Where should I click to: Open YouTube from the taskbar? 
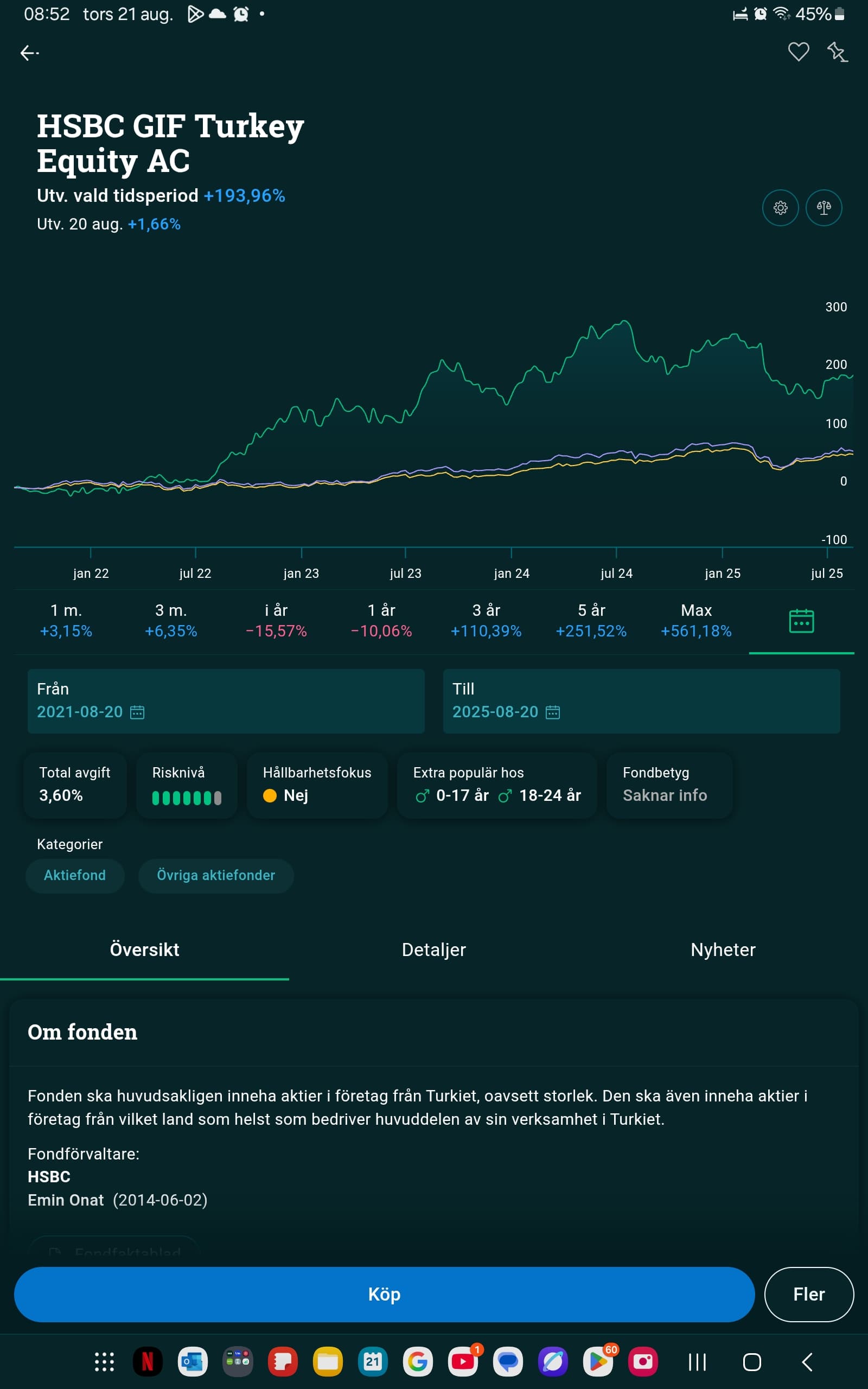coord(463,1362)
